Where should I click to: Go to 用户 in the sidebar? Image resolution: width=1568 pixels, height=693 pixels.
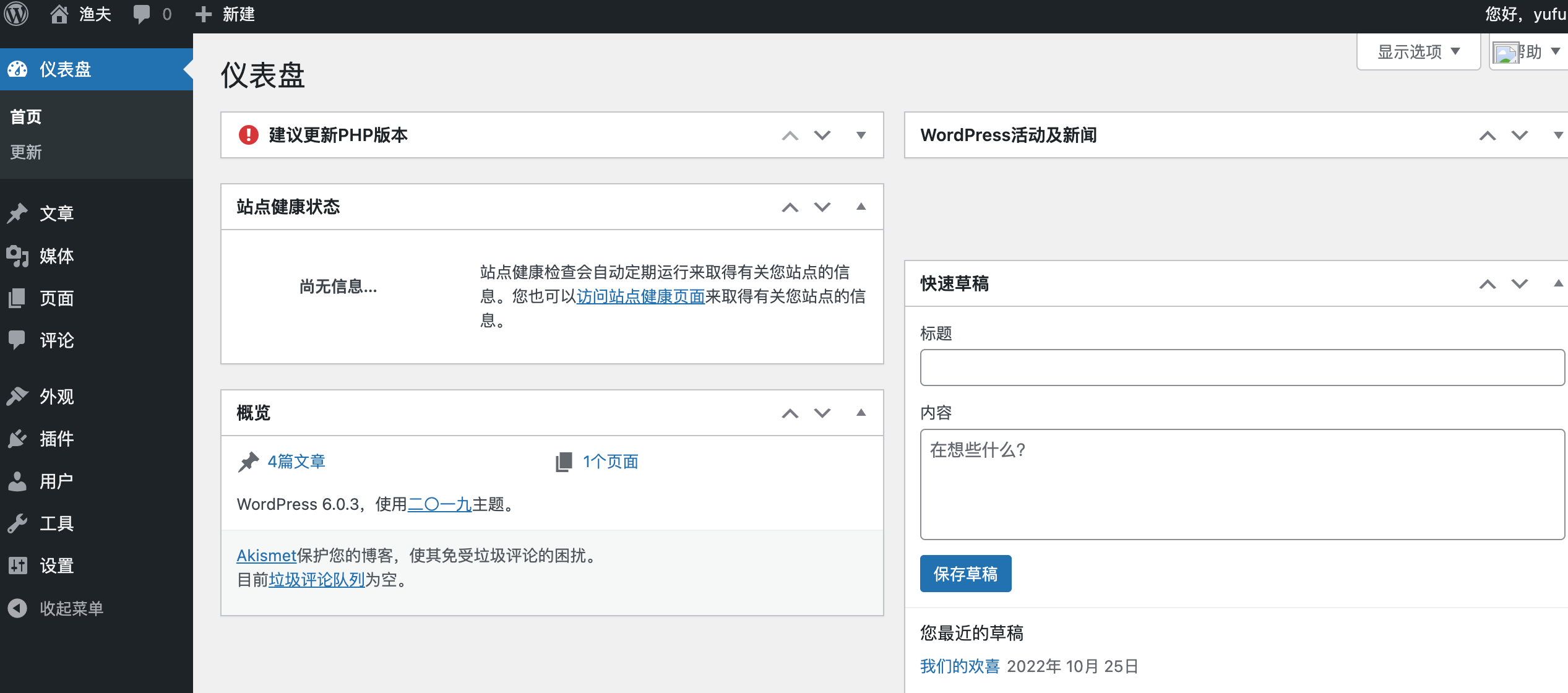pos(57,481)
